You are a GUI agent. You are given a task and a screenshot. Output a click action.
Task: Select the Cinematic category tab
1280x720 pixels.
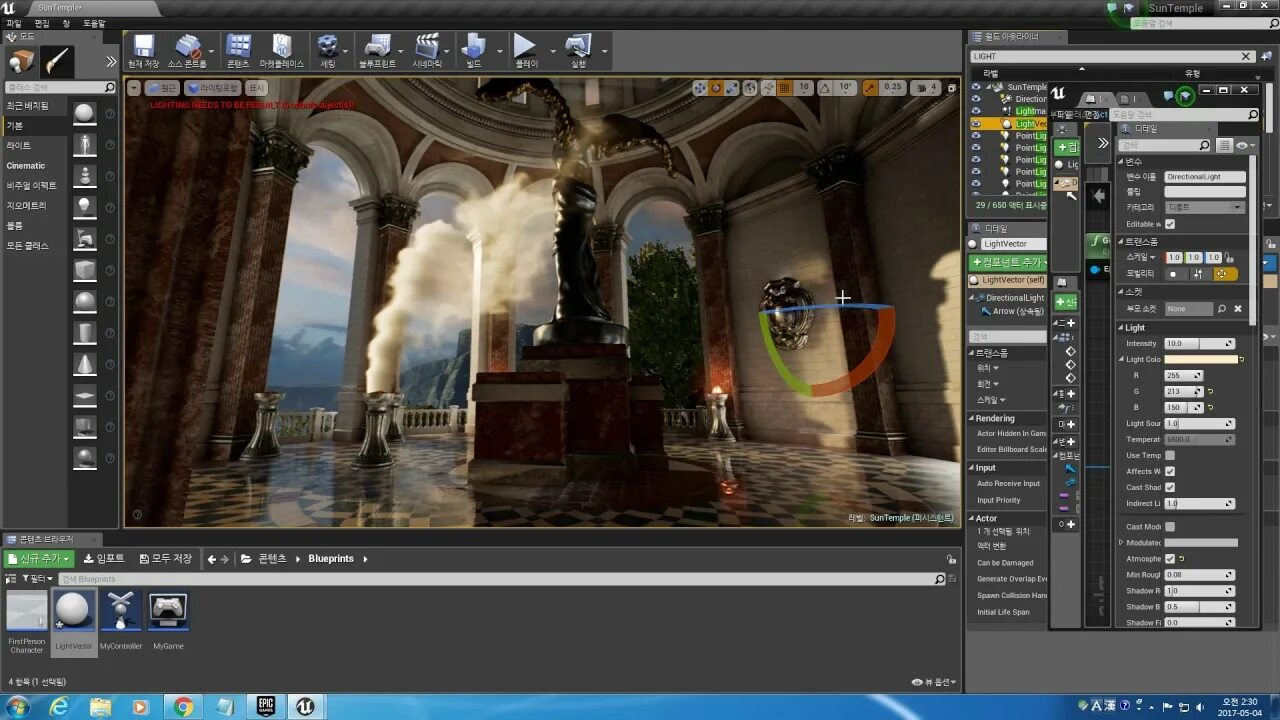click(27, 166)
